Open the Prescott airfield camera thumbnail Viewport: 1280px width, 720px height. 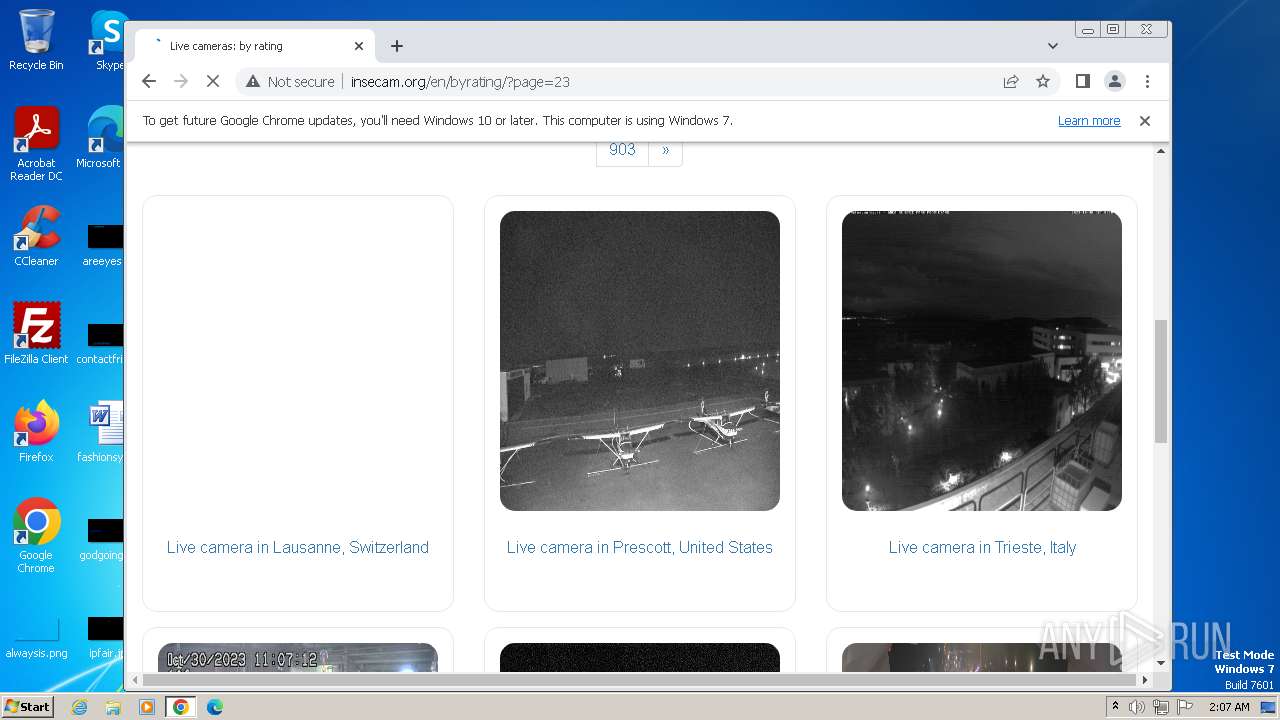pos(640,361)
